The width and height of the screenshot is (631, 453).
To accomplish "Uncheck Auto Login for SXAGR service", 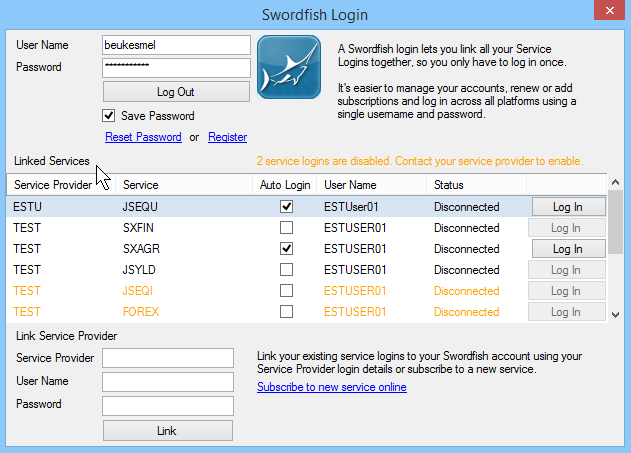I will point(287,249).
